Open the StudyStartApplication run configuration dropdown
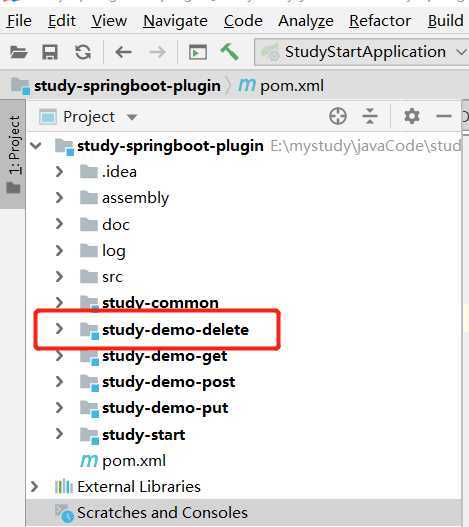The image size is (469, 527). pyautogui.click(x=361, y=52)
